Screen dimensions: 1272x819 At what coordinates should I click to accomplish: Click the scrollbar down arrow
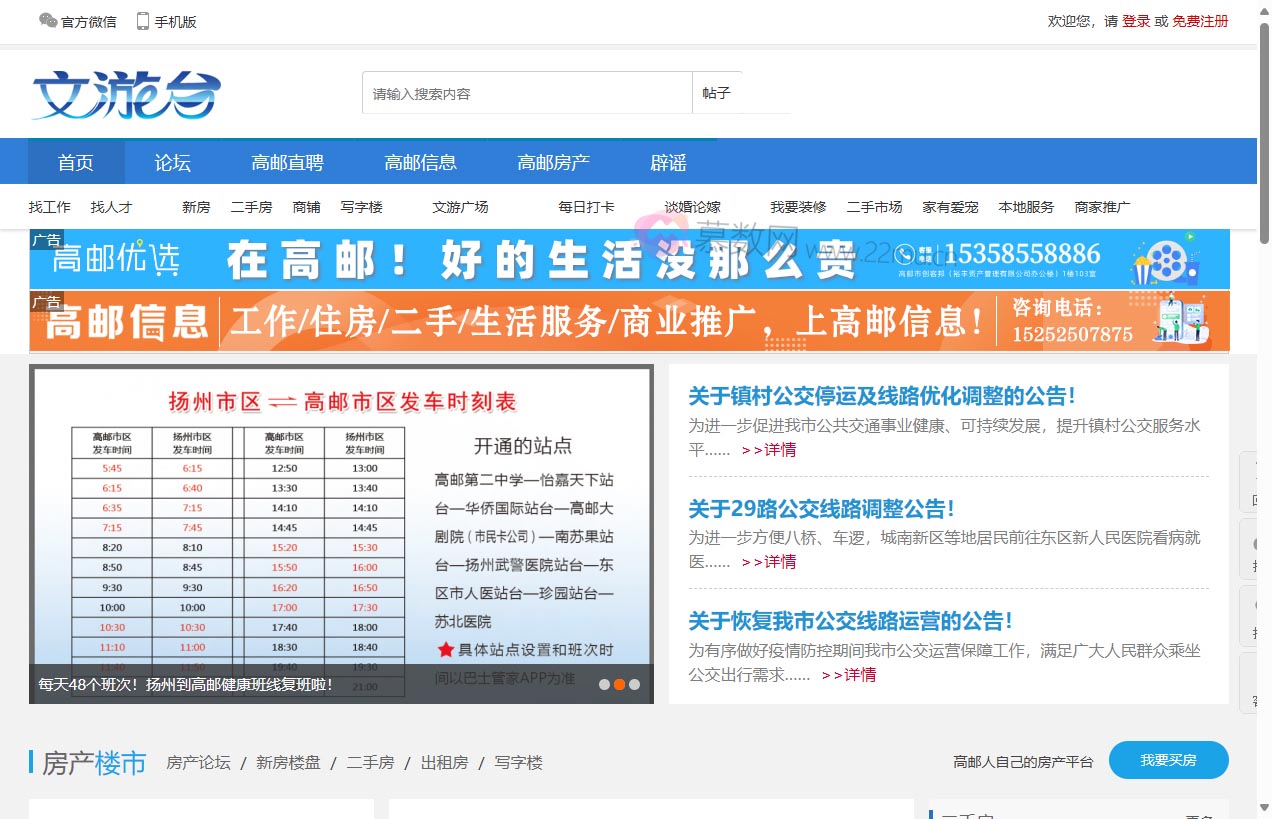1264,807
